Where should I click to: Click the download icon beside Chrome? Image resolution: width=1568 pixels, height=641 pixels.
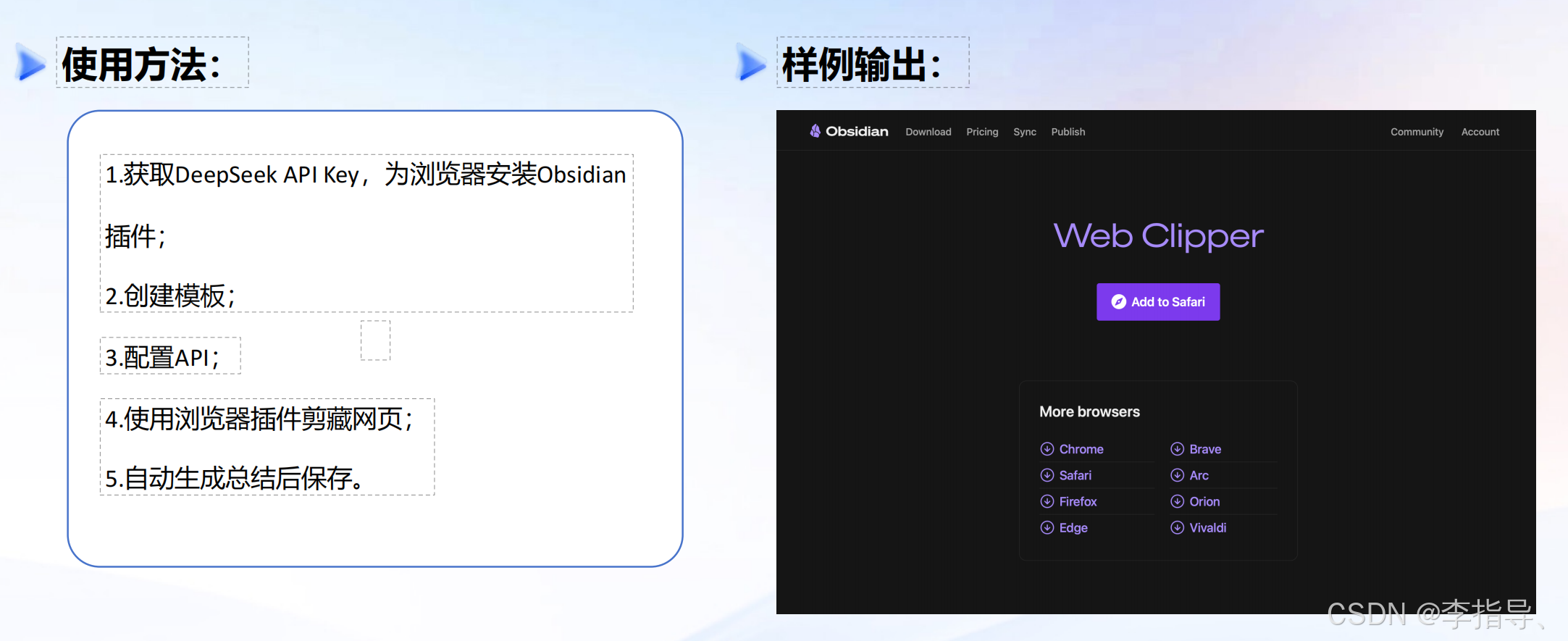pos(1047,449)
